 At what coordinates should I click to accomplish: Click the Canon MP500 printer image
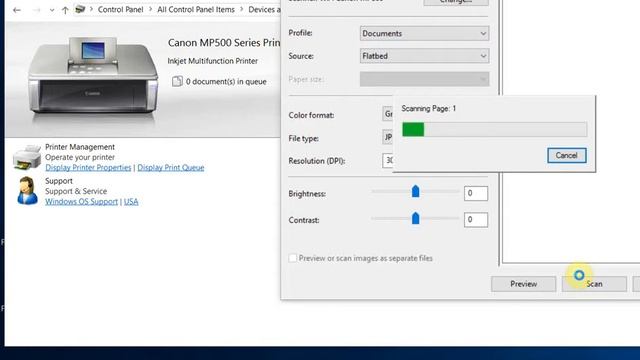[x=93, y=76]
